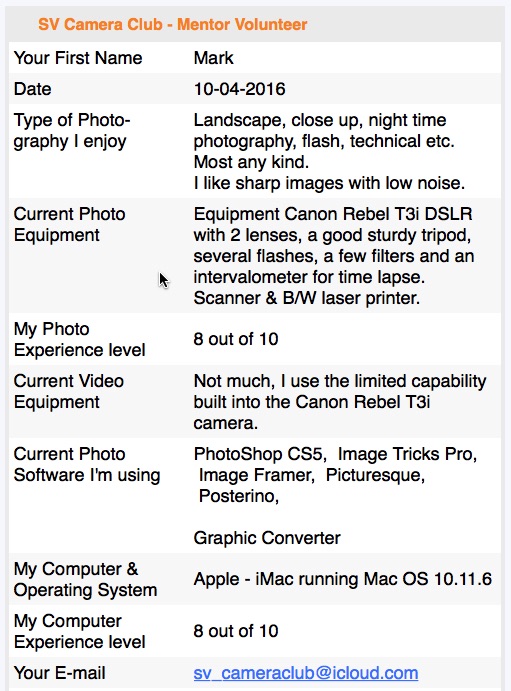Click the photo experience value 8 out of 10
Viewport: 511px width, 691px height.
(x=236, y=339)
